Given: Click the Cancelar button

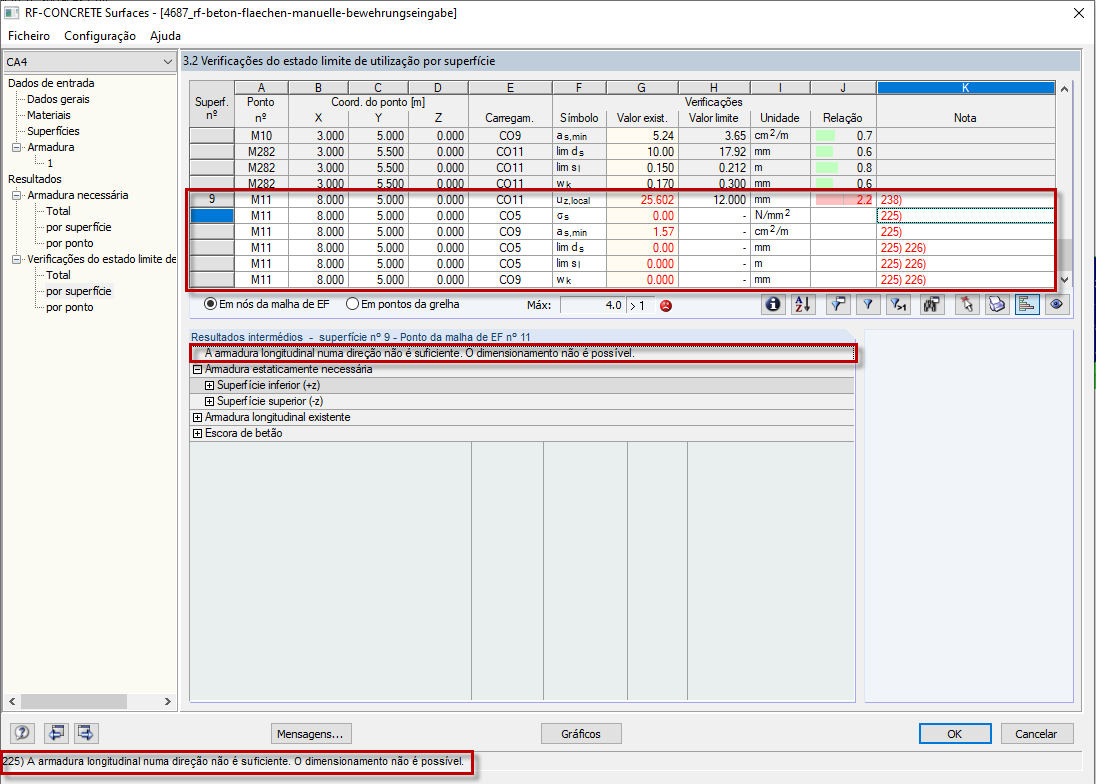Looking at the screenshot, I should 1036,734.
